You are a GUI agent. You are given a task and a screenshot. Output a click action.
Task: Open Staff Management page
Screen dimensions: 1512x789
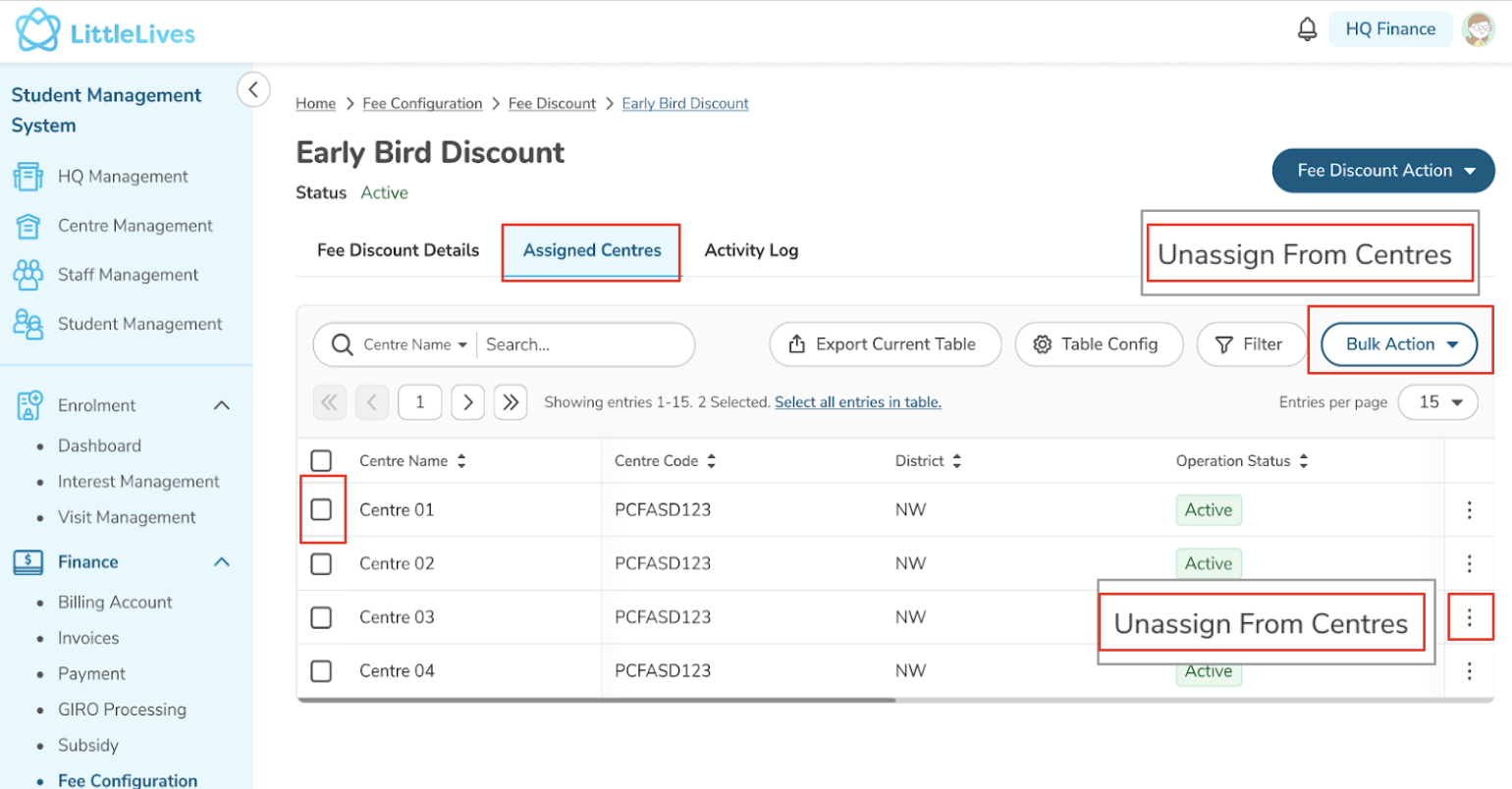tap(128, 275)
